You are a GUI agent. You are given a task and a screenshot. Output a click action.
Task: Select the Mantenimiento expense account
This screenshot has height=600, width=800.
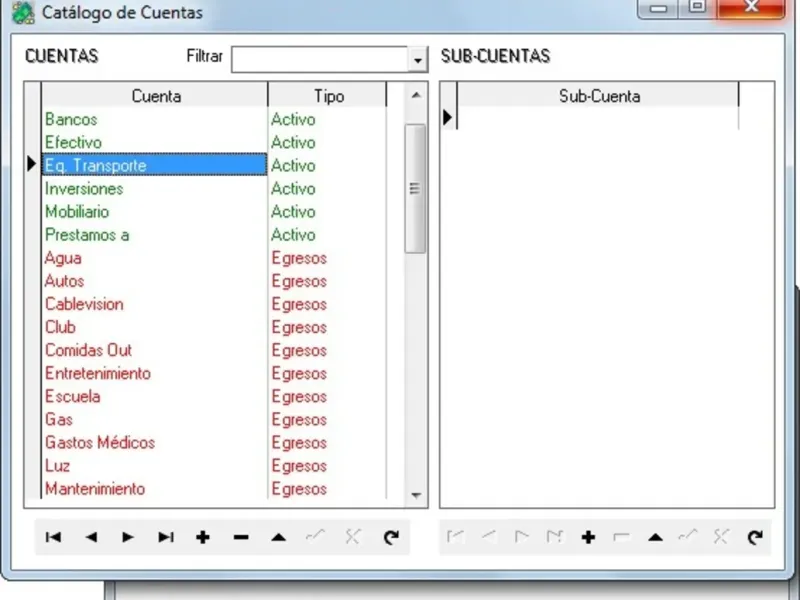(155, 489)
